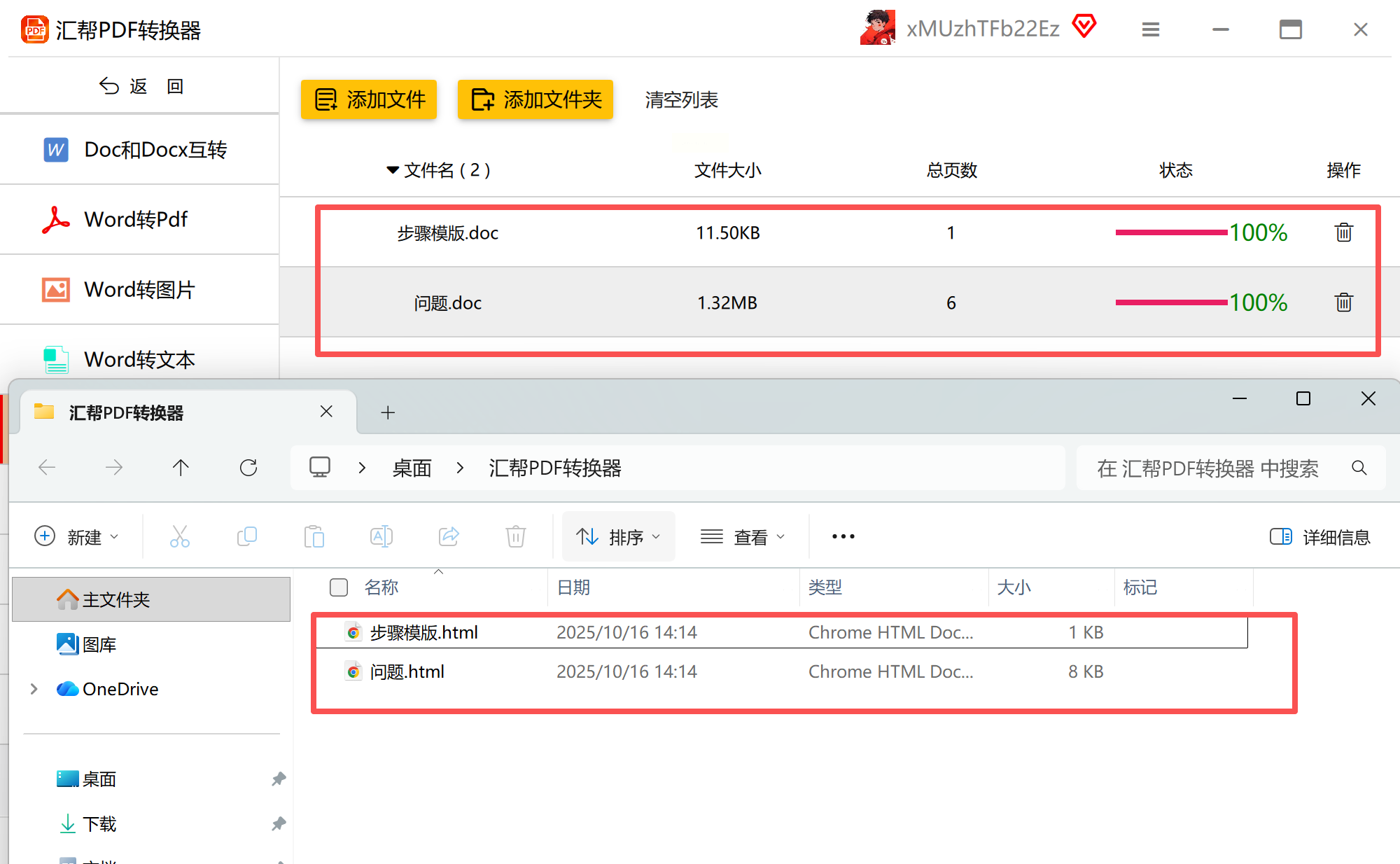Click the search magnifier icon in Explorer
Screen dimensions: 1400x864
pos(1359,468)
